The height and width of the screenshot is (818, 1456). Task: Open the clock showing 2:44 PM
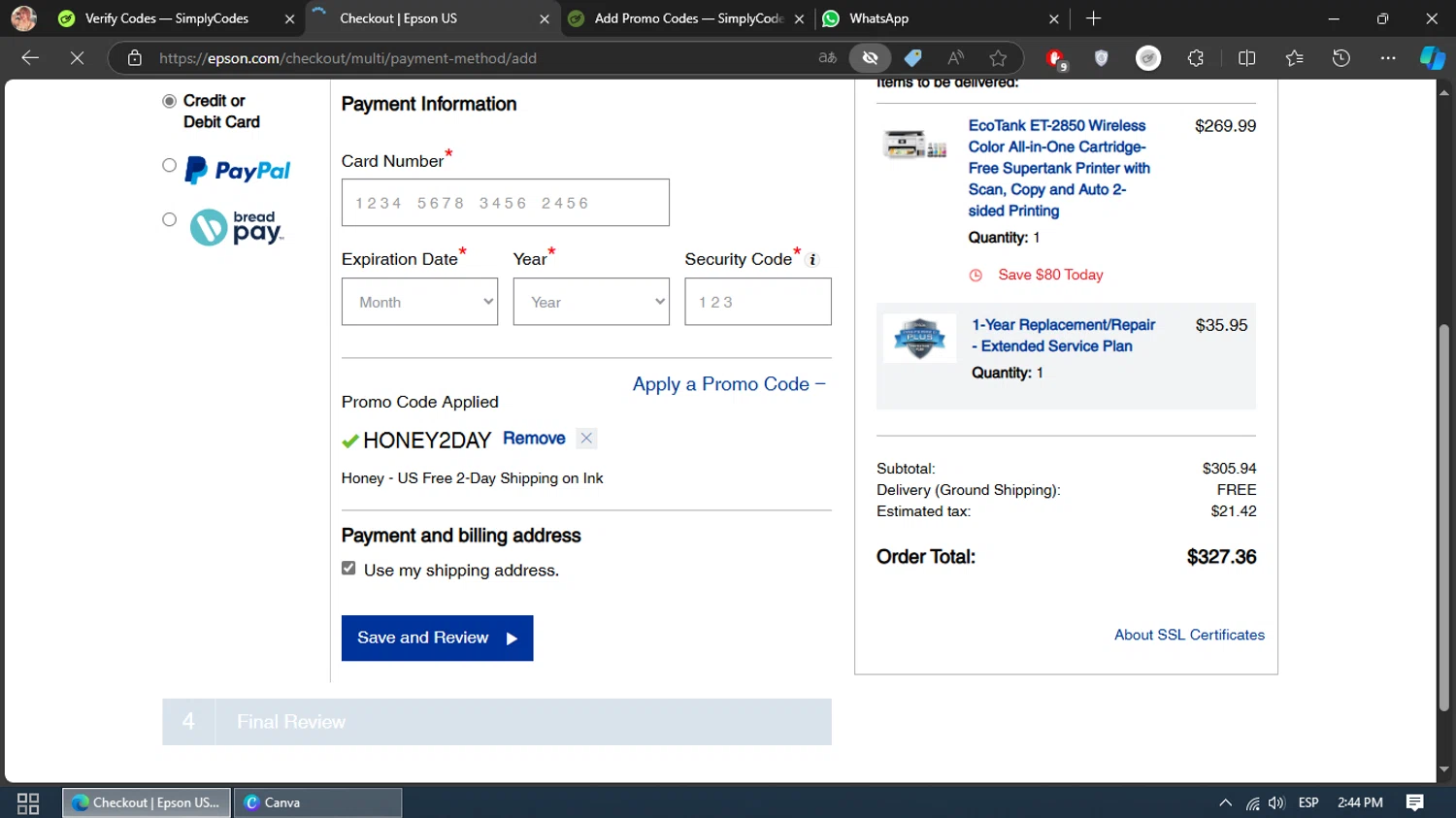[1360, 802]
